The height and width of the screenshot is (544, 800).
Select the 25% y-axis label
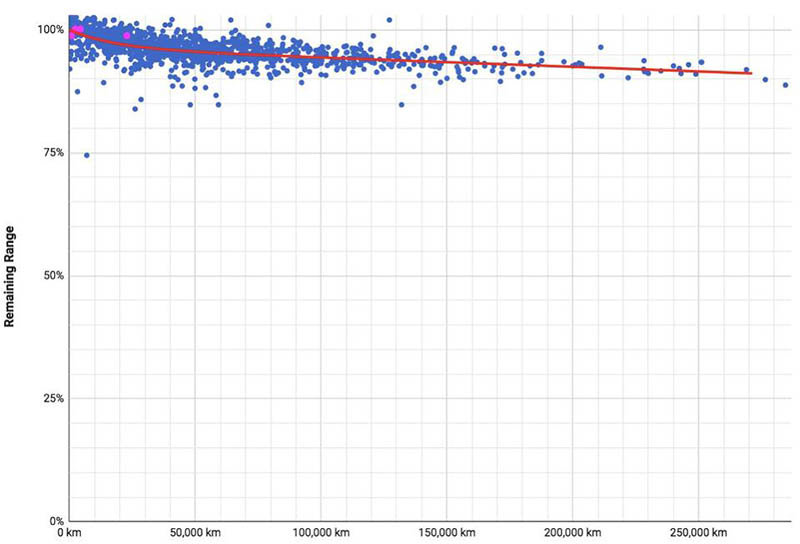(52, 399)
